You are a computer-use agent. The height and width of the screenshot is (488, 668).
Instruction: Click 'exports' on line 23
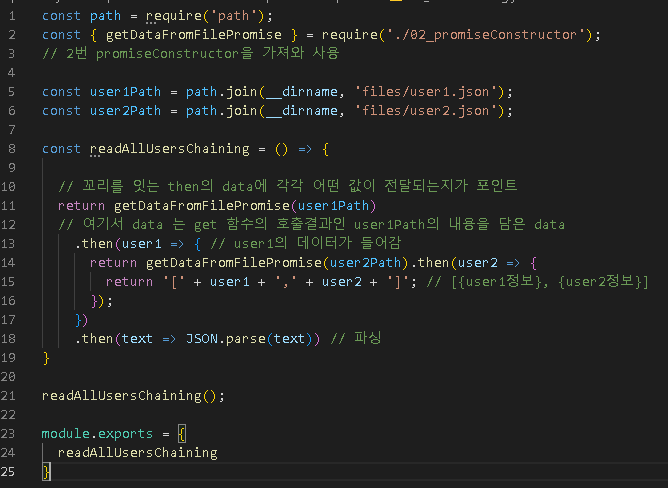pyautogui.click(x=125, y=434)
